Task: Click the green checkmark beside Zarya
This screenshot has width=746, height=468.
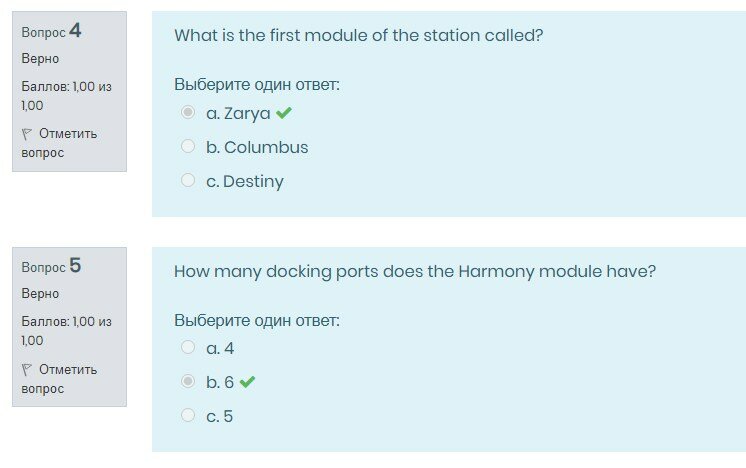Action: [x=284, y=113]
